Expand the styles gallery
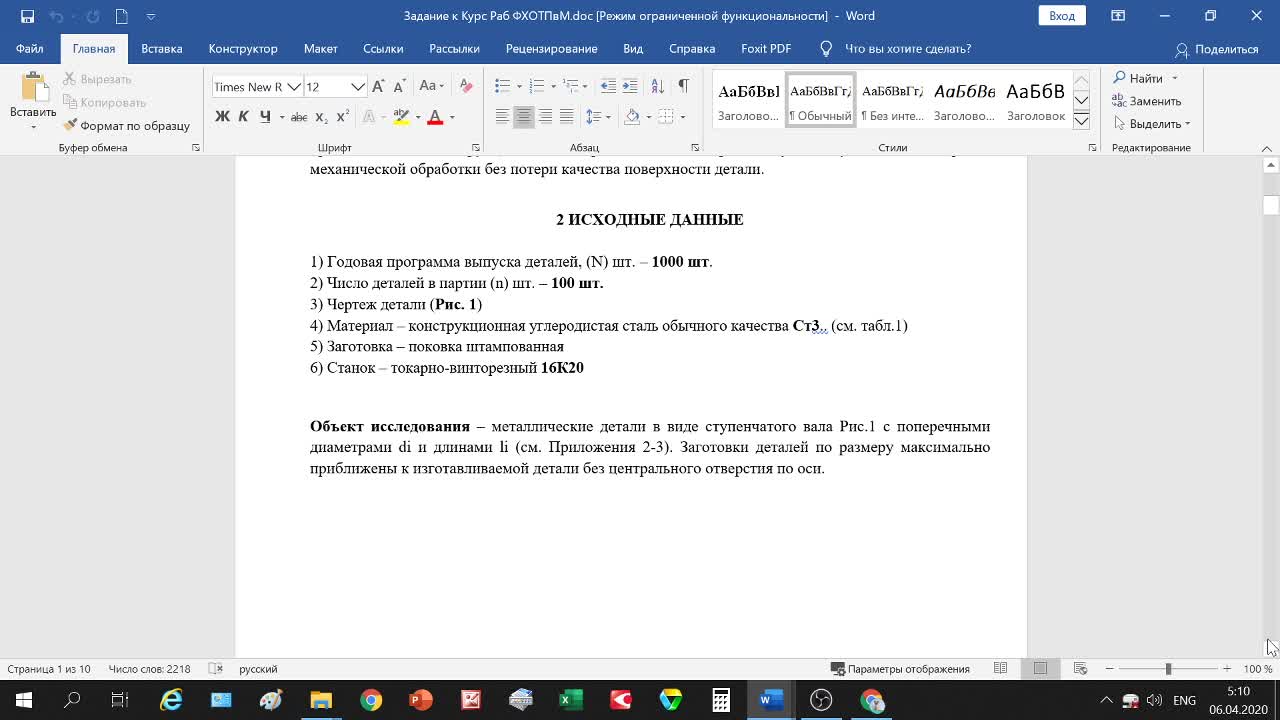The width and height of the screenshot is (1280, 720). coord(1081,120)
